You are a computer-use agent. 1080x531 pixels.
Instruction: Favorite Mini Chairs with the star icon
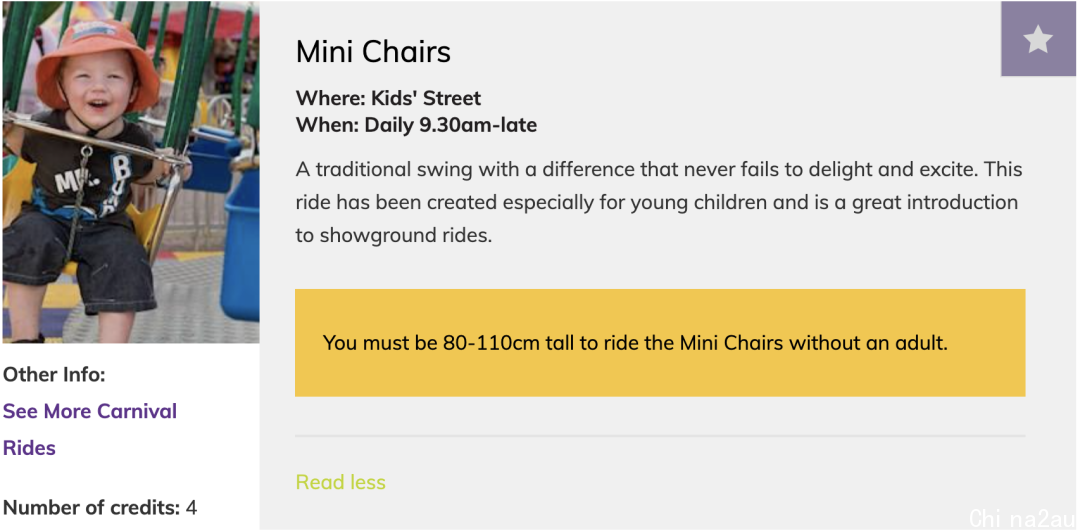(x=1038, y=39)
